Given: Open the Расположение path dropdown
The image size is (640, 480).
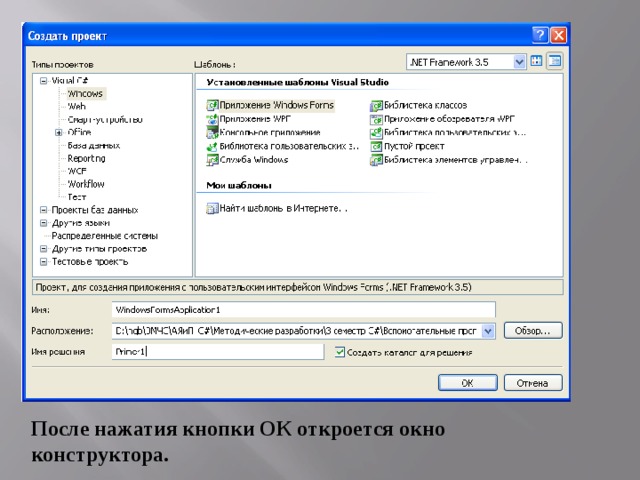Looking at the screenshot, I should tap(488, 331).
